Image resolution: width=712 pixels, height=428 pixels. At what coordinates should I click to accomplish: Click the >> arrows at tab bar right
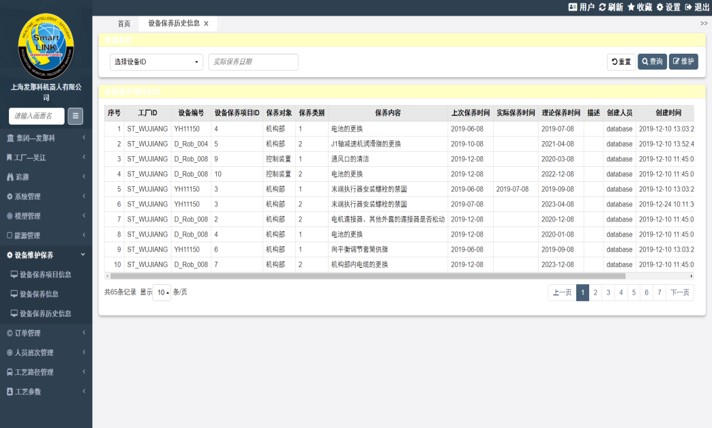(703, 23)
